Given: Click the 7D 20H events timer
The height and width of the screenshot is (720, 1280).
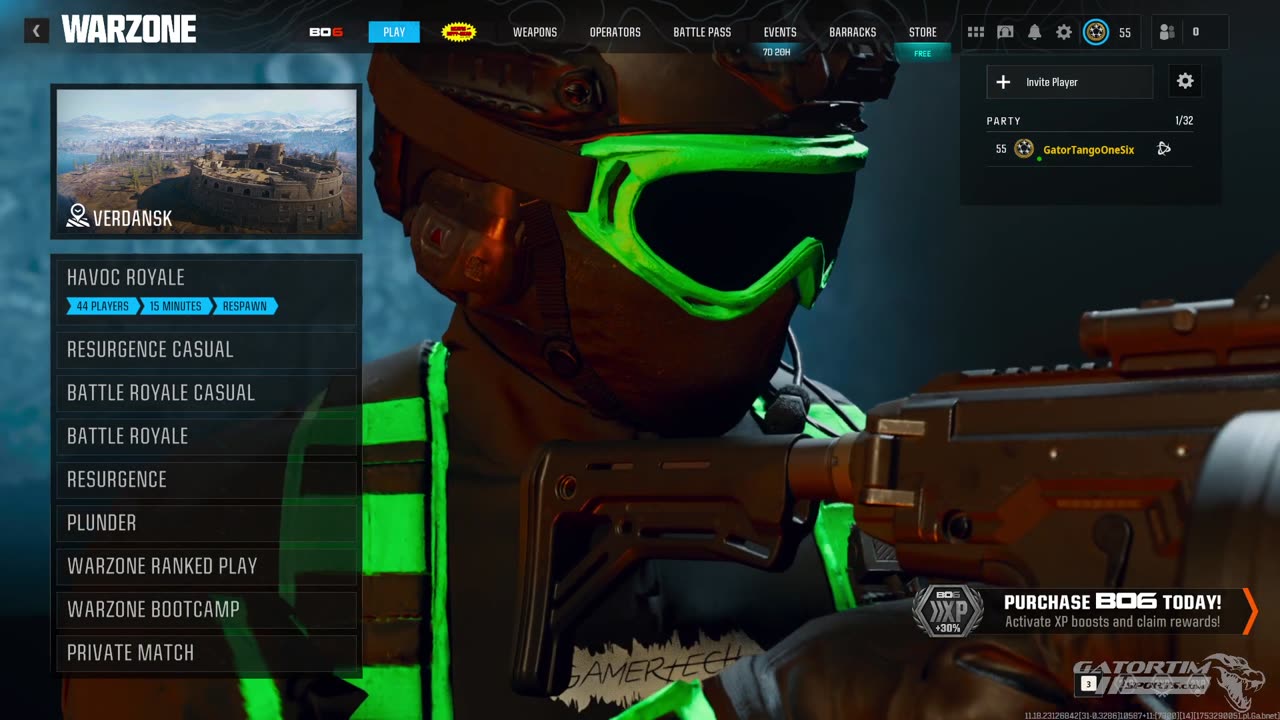Looking at the screenshot, I should point(776,52).
